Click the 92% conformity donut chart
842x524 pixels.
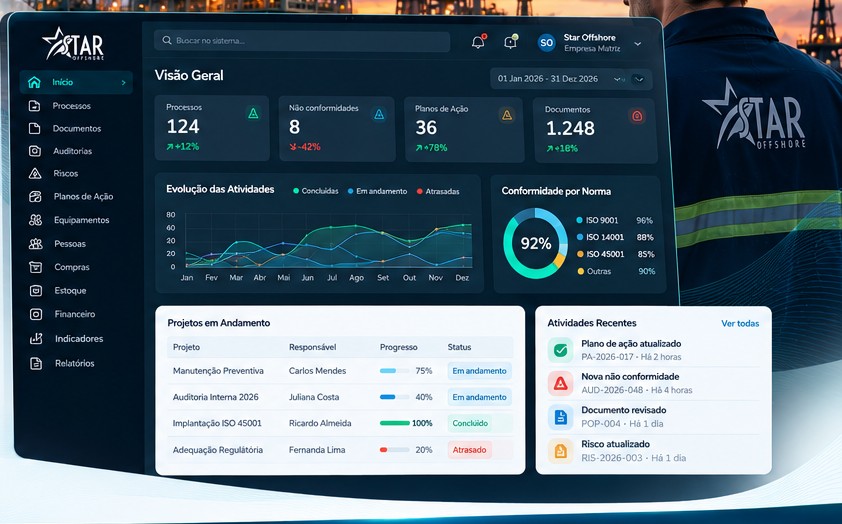coord(535,244)
